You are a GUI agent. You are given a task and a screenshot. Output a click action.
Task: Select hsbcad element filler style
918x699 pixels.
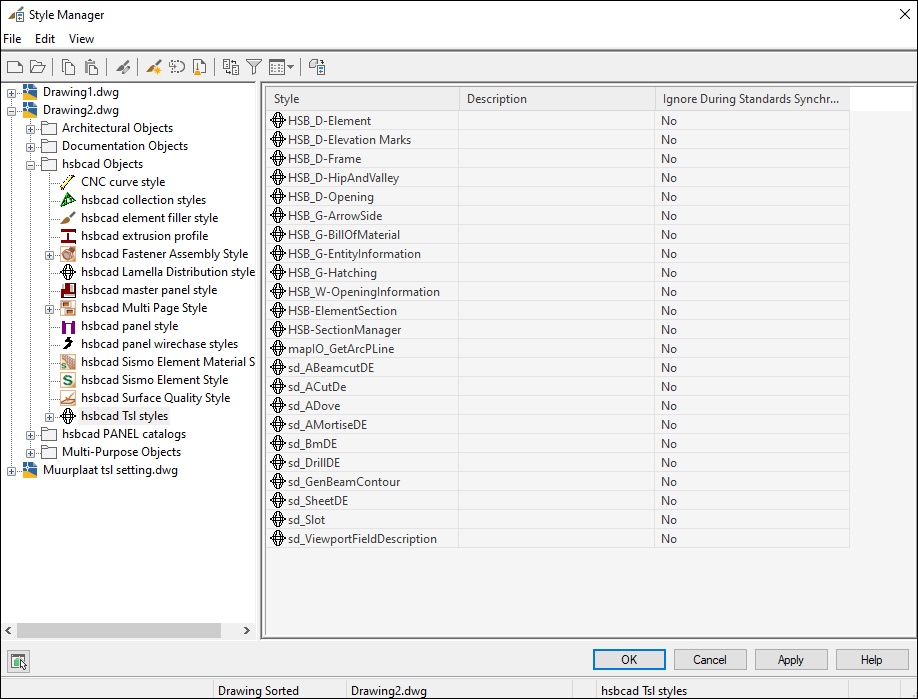[x=149, y=218]
